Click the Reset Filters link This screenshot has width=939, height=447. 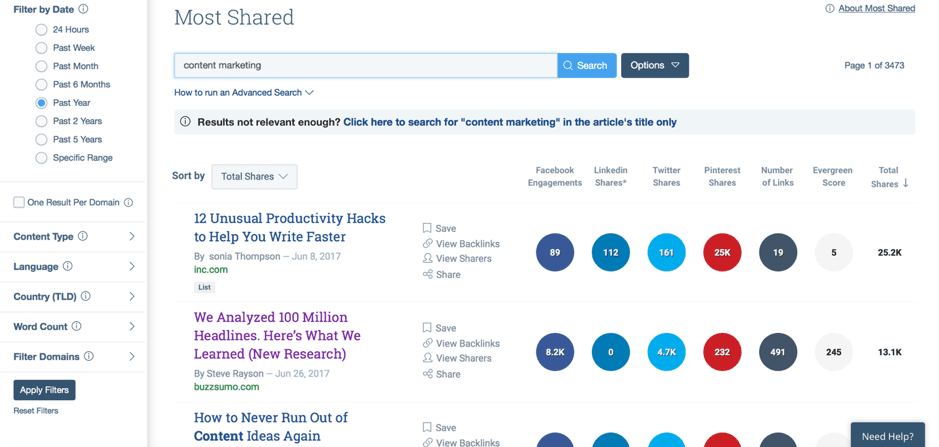(x=36, y=411)
